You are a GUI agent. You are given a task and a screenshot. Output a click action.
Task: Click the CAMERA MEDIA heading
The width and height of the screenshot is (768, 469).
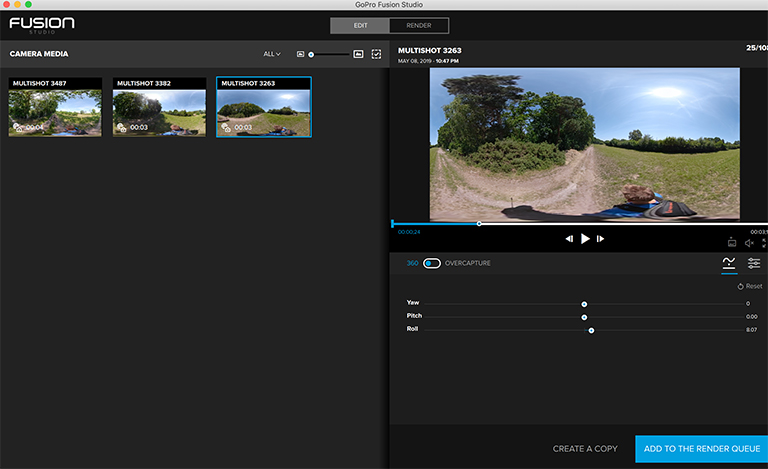coord(39,54)
